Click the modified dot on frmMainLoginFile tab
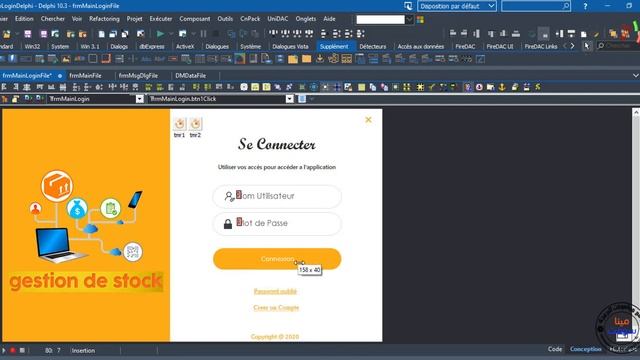Screen dimensions: 640x360 60,76
